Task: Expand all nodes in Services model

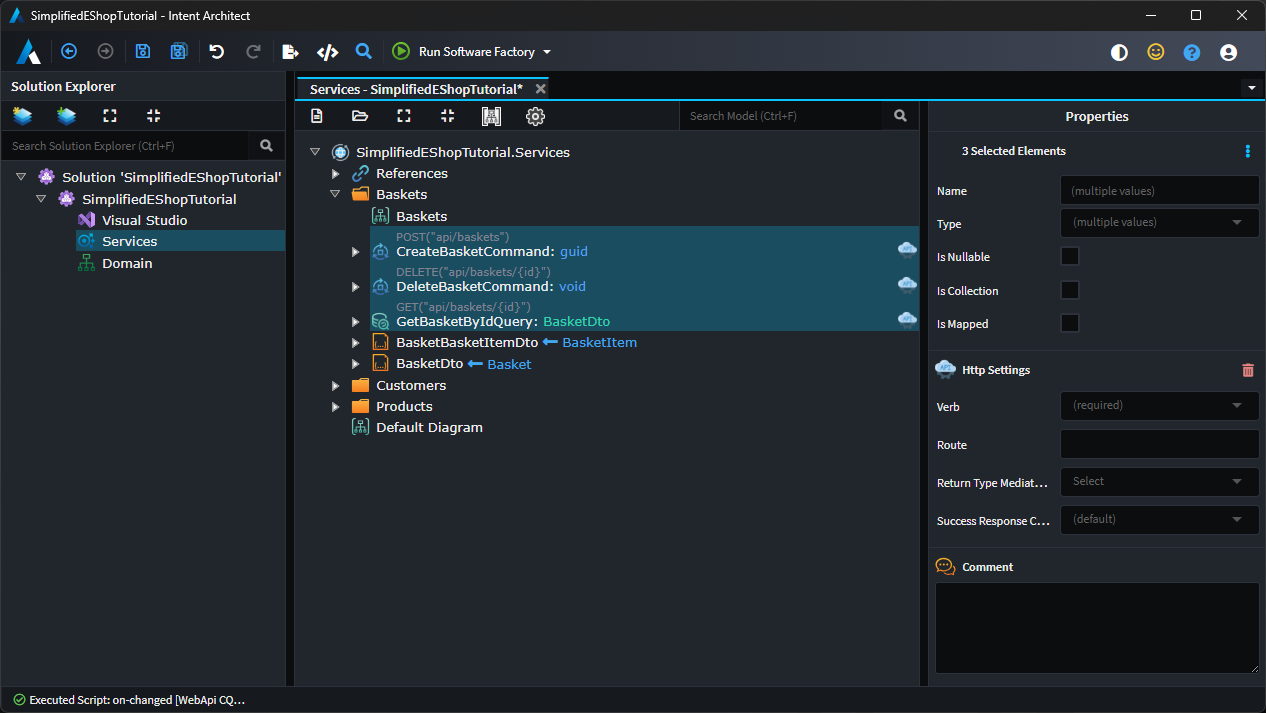Action: 404,116
